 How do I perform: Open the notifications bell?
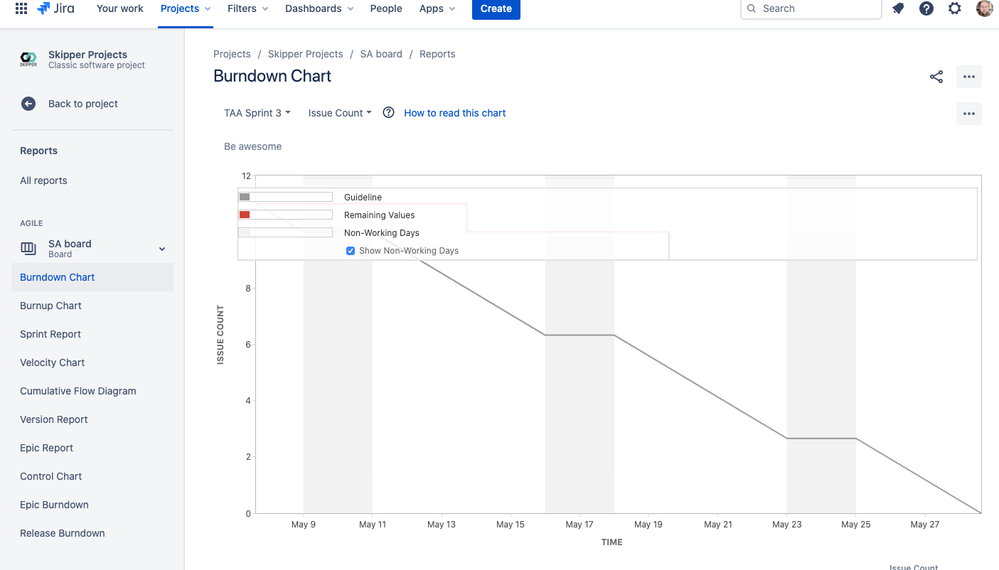tap(898, 8)
